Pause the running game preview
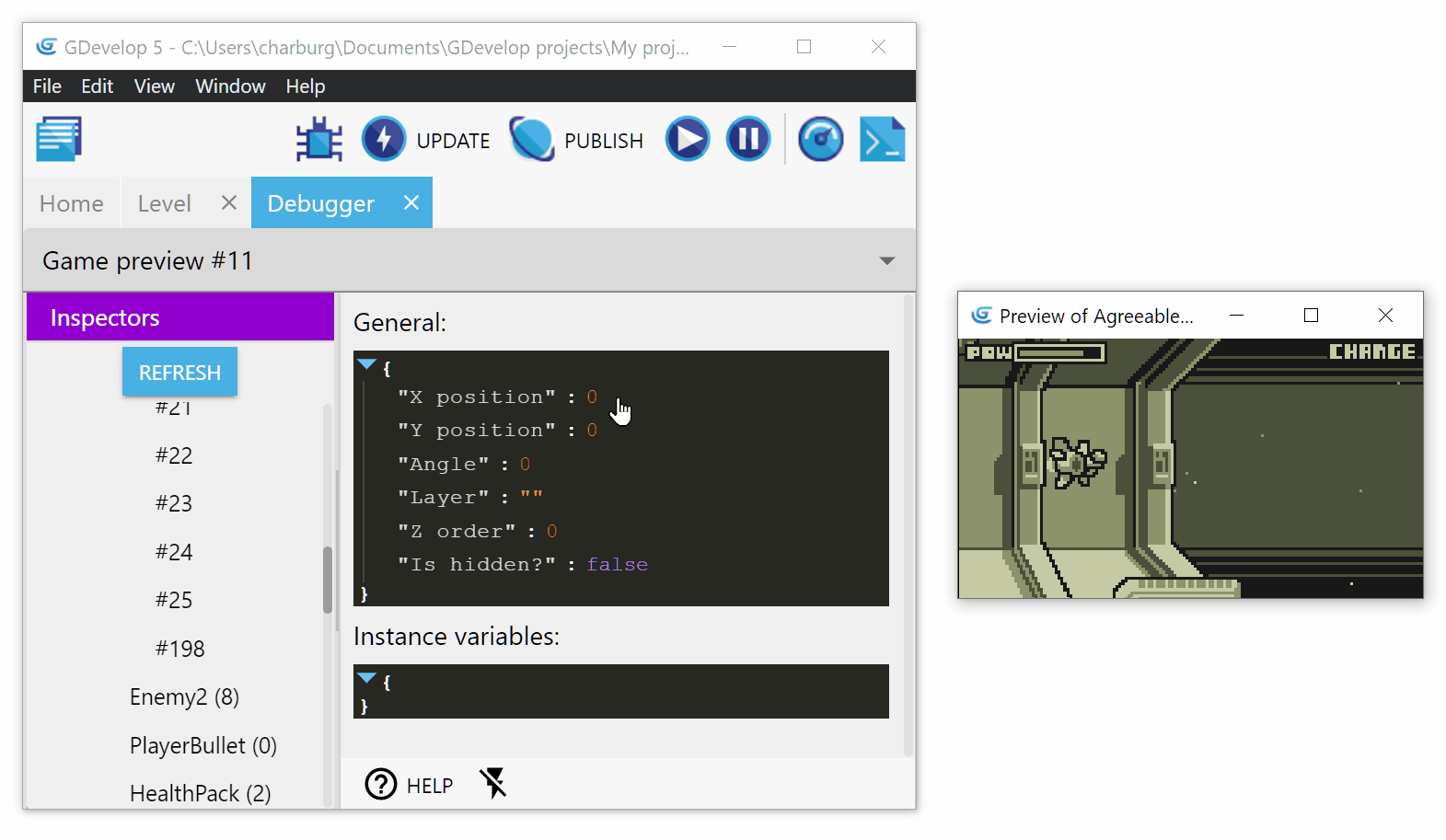The width and height of the screenshot is (1446, 840). tap(748, 140)
